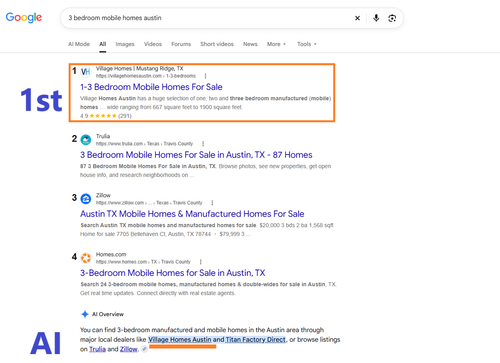Click the 'AI Overview' heading text

click(x=108, y=314)
